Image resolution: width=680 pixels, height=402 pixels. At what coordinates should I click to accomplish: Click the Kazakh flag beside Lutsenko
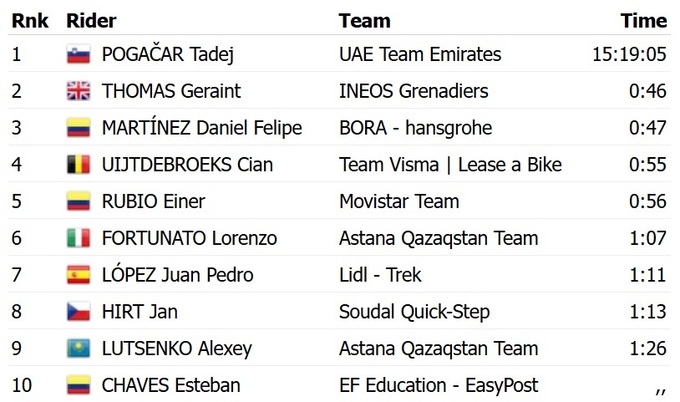[78, 349]
